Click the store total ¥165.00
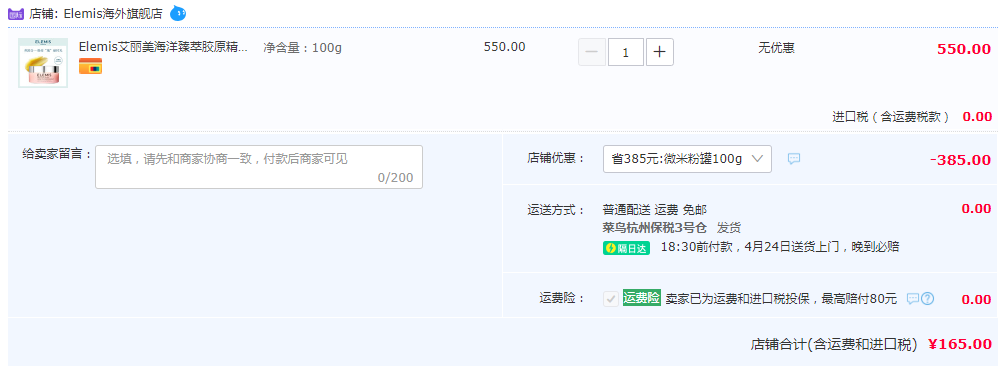The height and width of the screenshot is (366, 1005). click(x=960, y=344)
